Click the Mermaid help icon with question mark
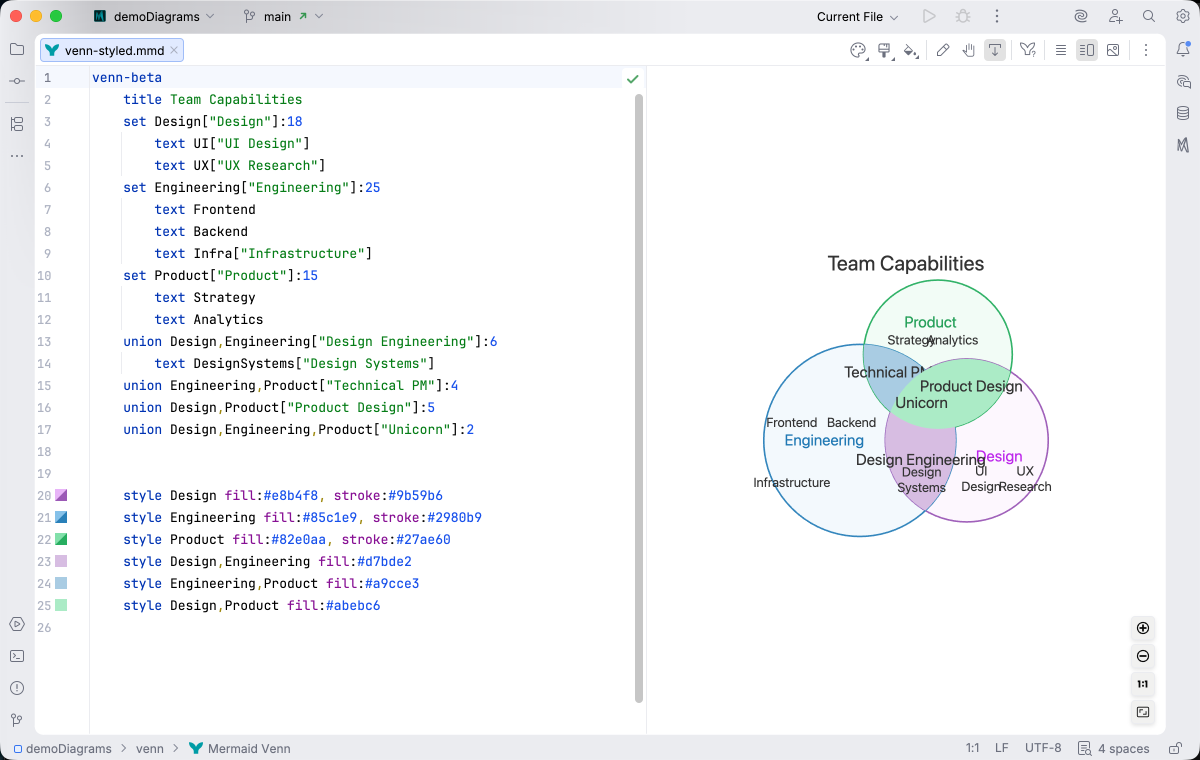The image size is (1200, 760). (1028, 50)
